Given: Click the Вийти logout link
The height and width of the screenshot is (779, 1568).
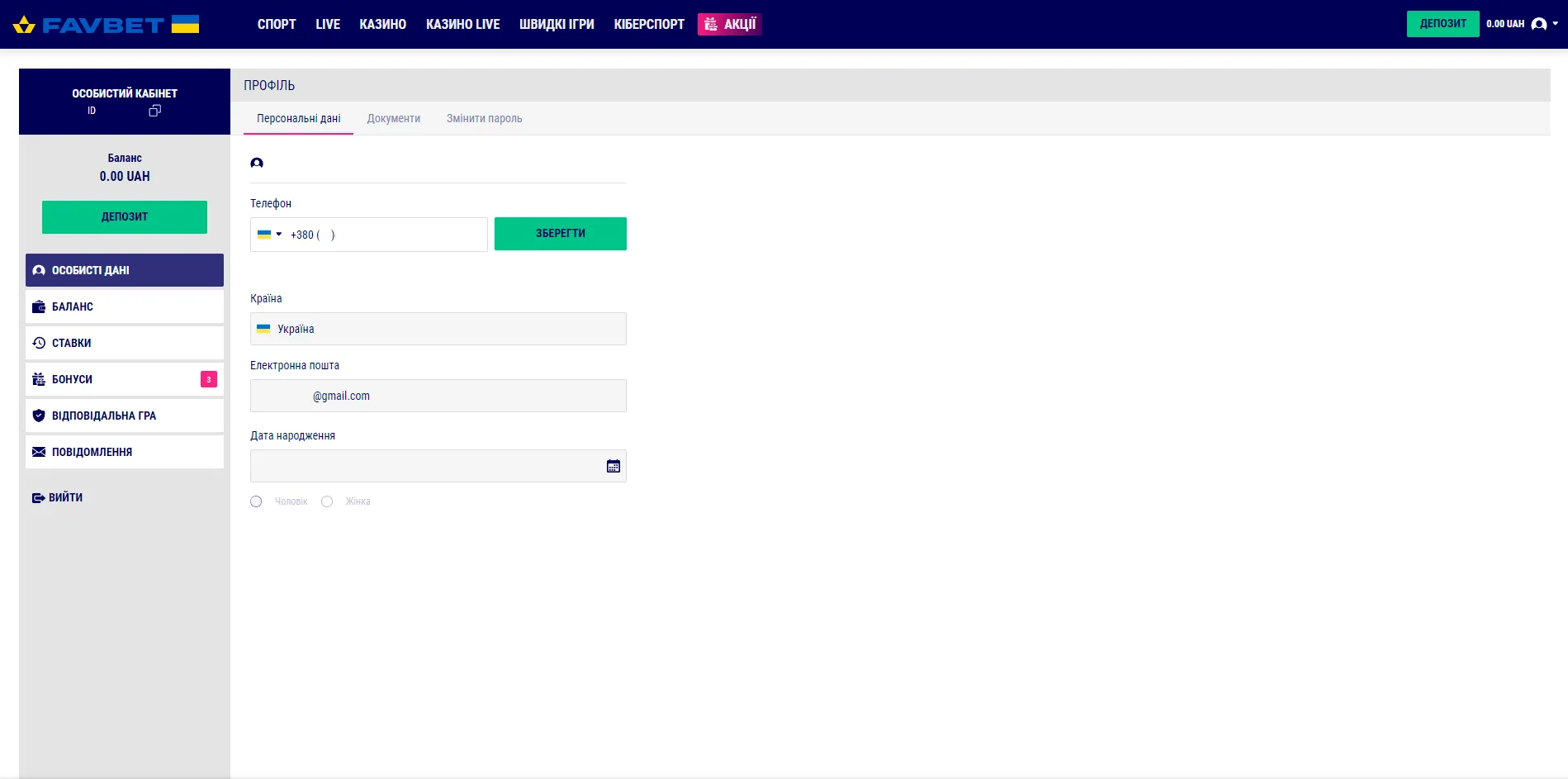Looking at the screenshot, I should click(x=58, y=497).
